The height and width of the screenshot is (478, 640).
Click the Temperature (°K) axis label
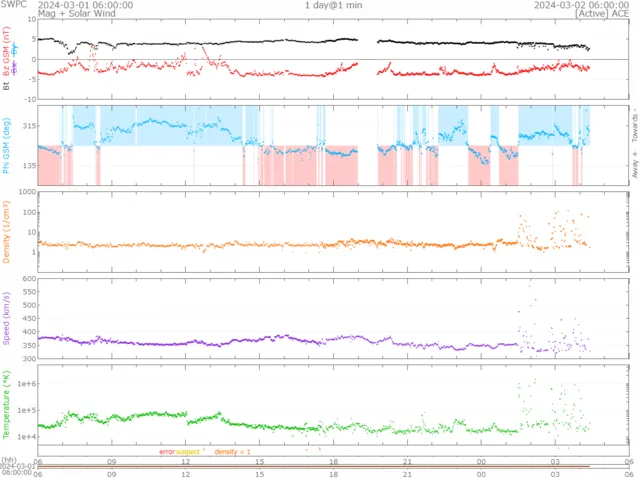click(x=6, y=405)
